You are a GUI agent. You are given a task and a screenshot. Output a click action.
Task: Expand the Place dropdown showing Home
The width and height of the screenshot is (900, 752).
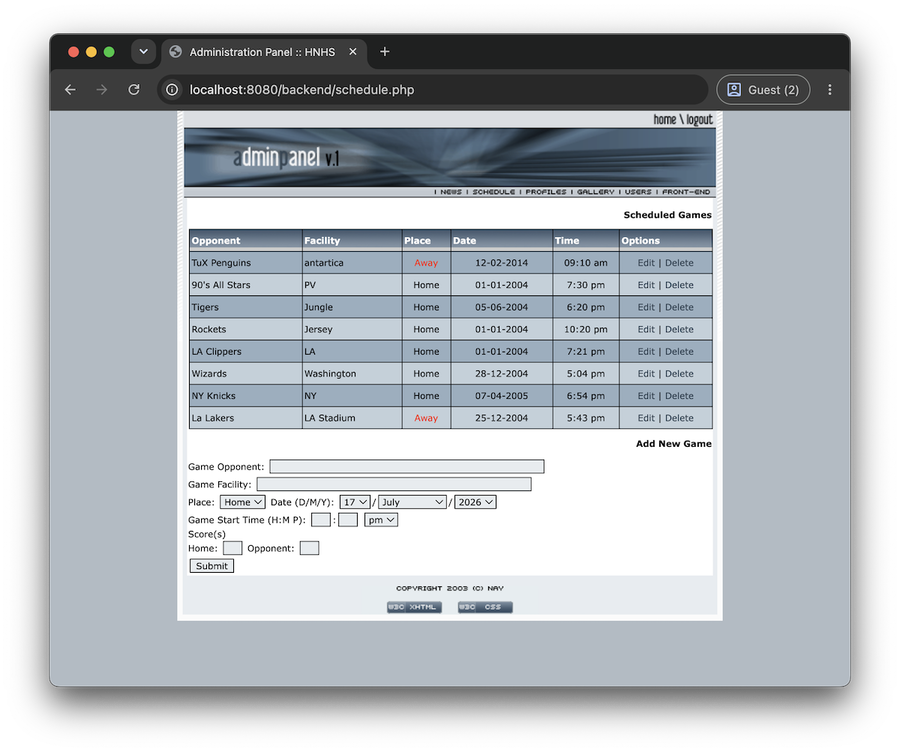pyautogui.click(x=242, y=502)
